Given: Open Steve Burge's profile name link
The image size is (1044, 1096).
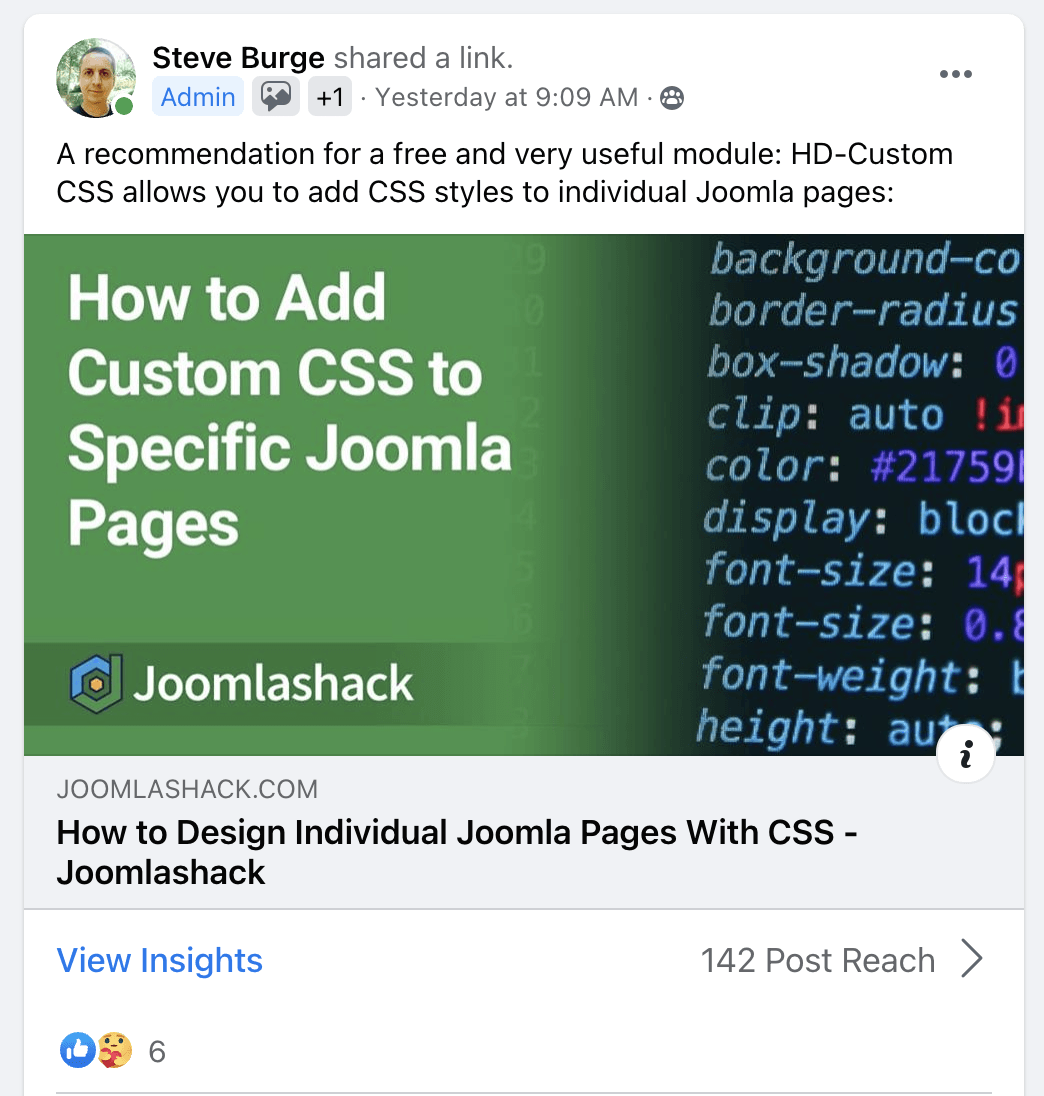Looking at the screenshot, I should click(238, 58).
